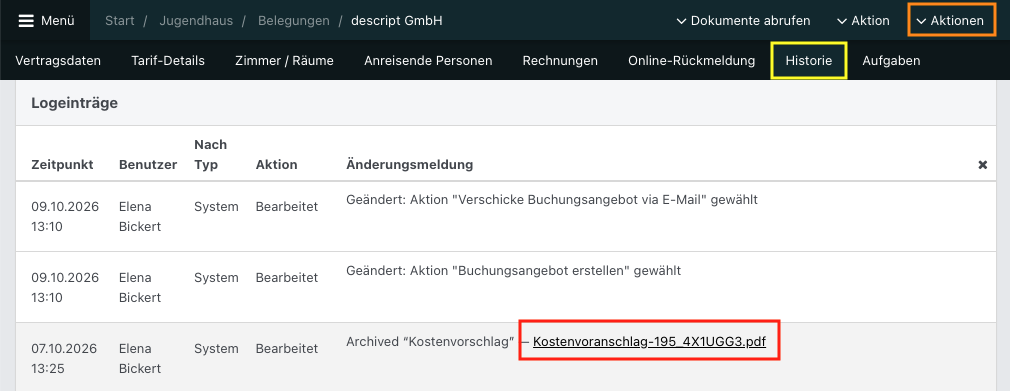Click the Aktion column header
This screenshot has width=1010, height=391.
tap(276, 165)
